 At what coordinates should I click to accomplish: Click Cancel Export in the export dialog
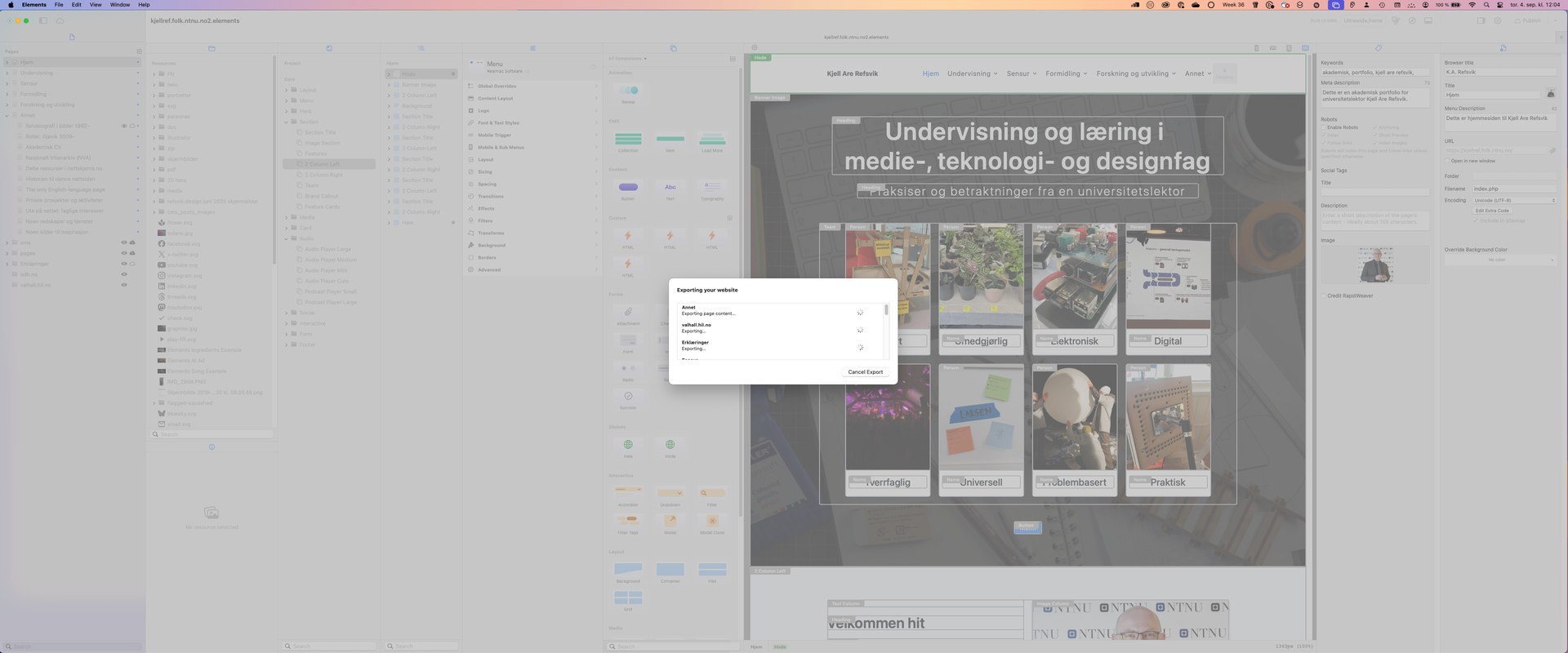(x=865, y=372)
